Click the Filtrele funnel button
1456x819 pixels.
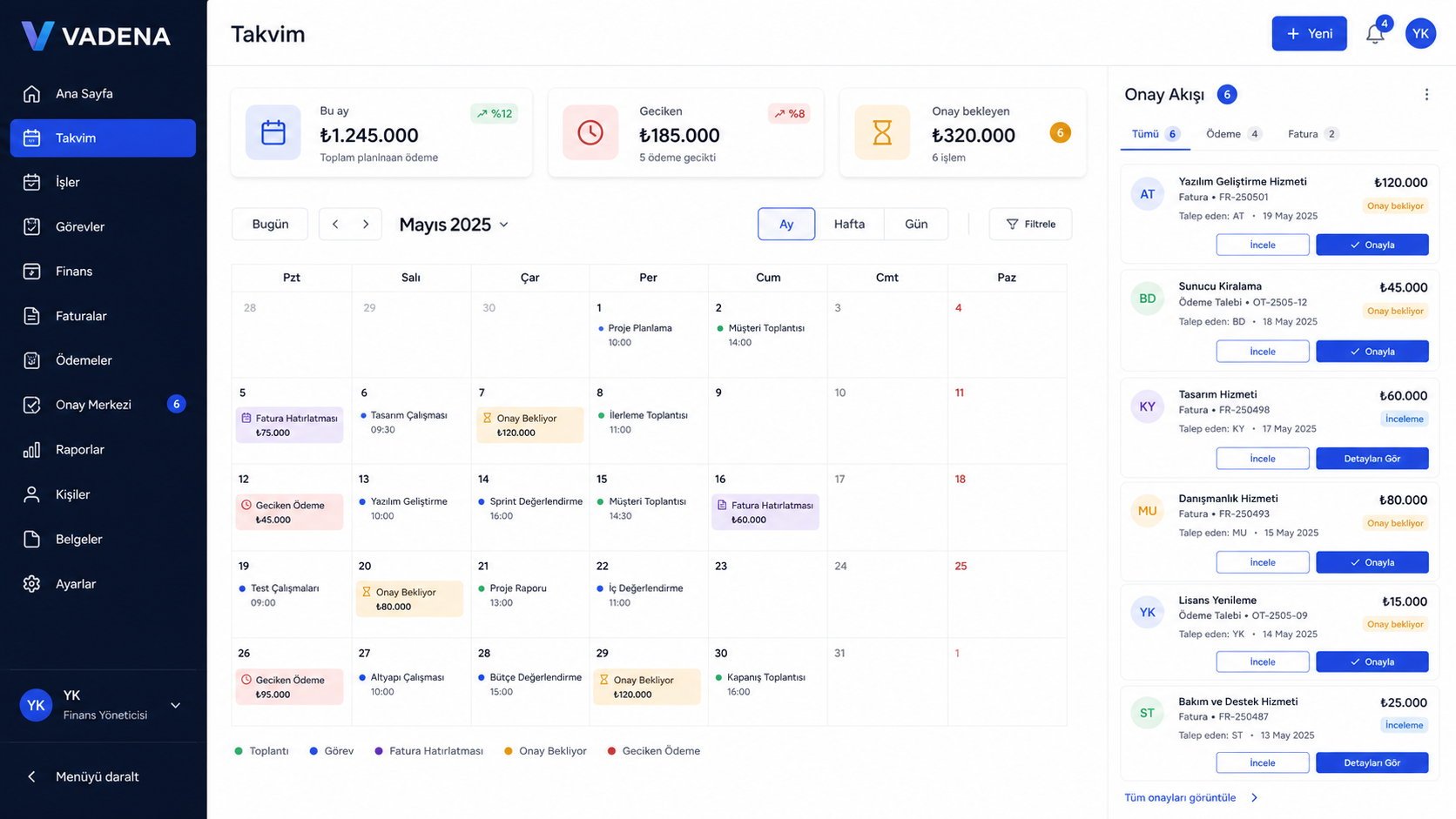tap(1030, 224)
